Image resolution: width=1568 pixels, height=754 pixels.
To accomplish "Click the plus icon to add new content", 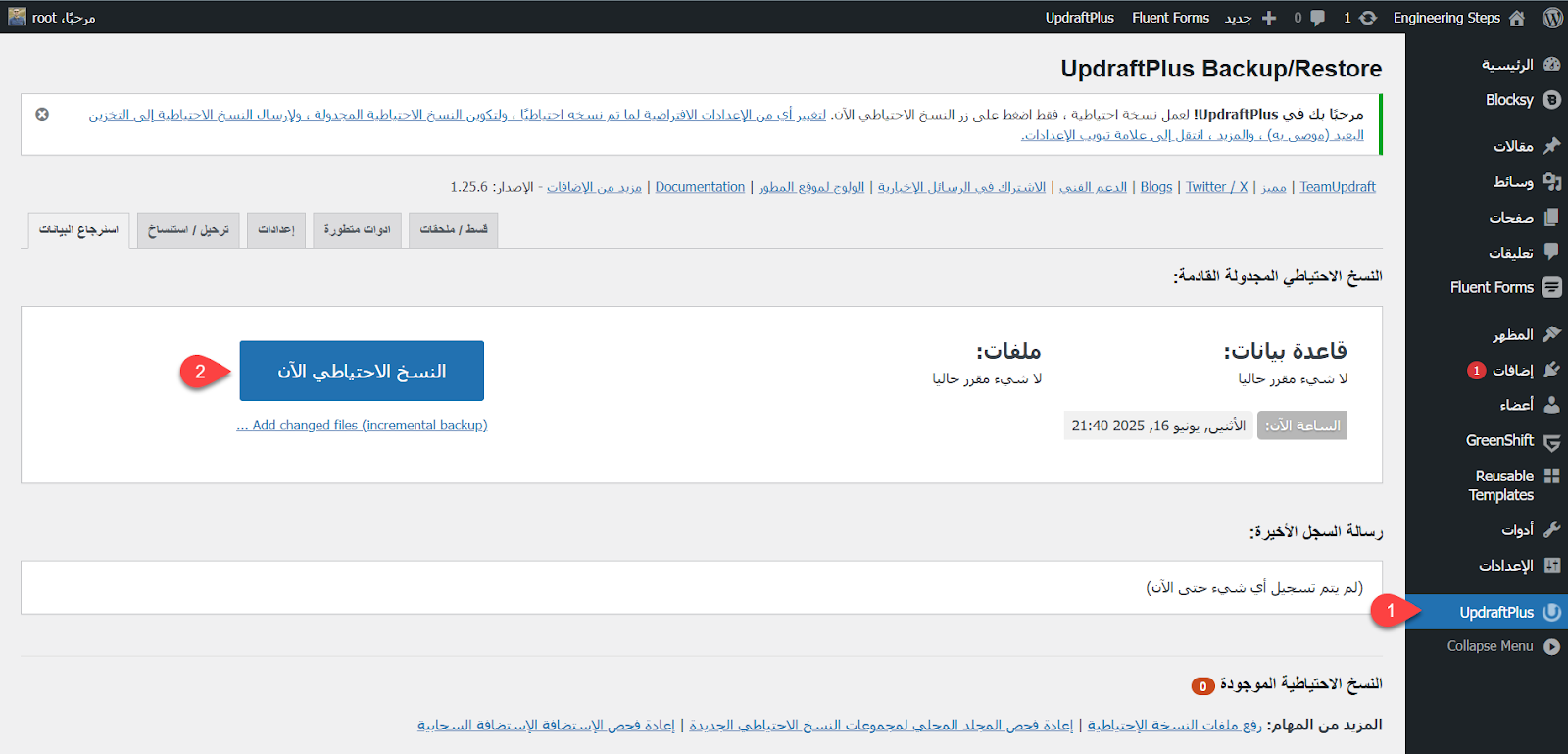I will pyautogui.click(x=1269, y=18).
